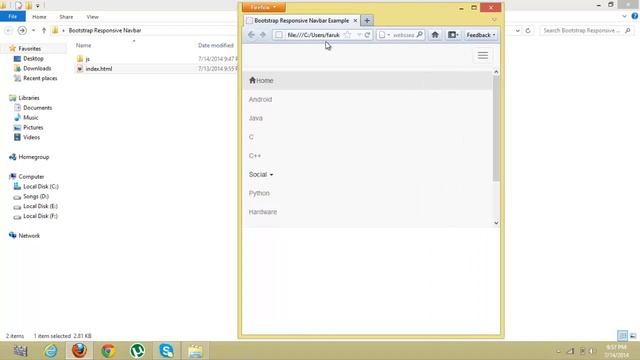The image size is (640, 360).
Task: Click the search magnifier in Firefox
Action: click(419, 35)
